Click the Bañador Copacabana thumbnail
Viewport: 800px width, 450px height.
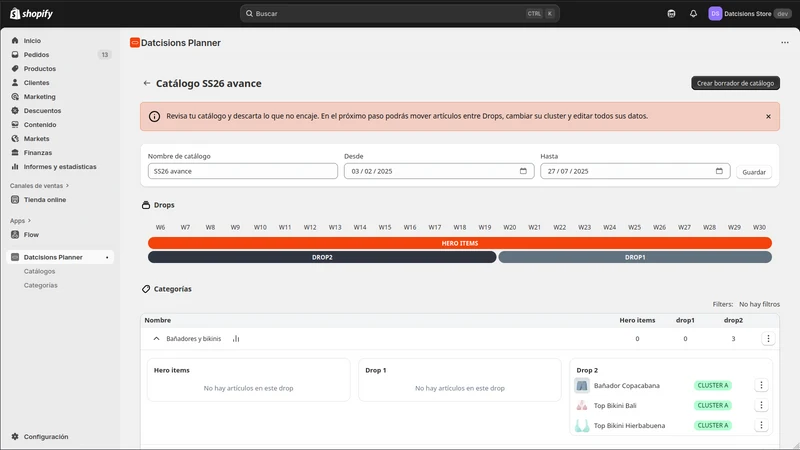click(x=582, y=385)
